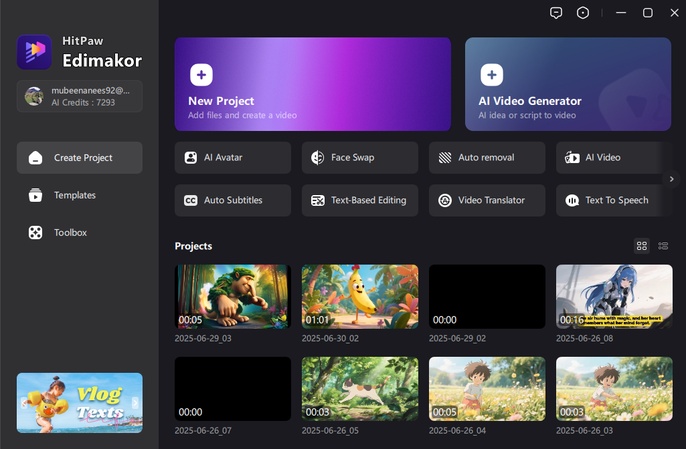The height and width of the screenshot is (449, 686).
Task: Open anime girl project 2025-06-26_08
Action: pyautogui.click(x=614, y=296)
